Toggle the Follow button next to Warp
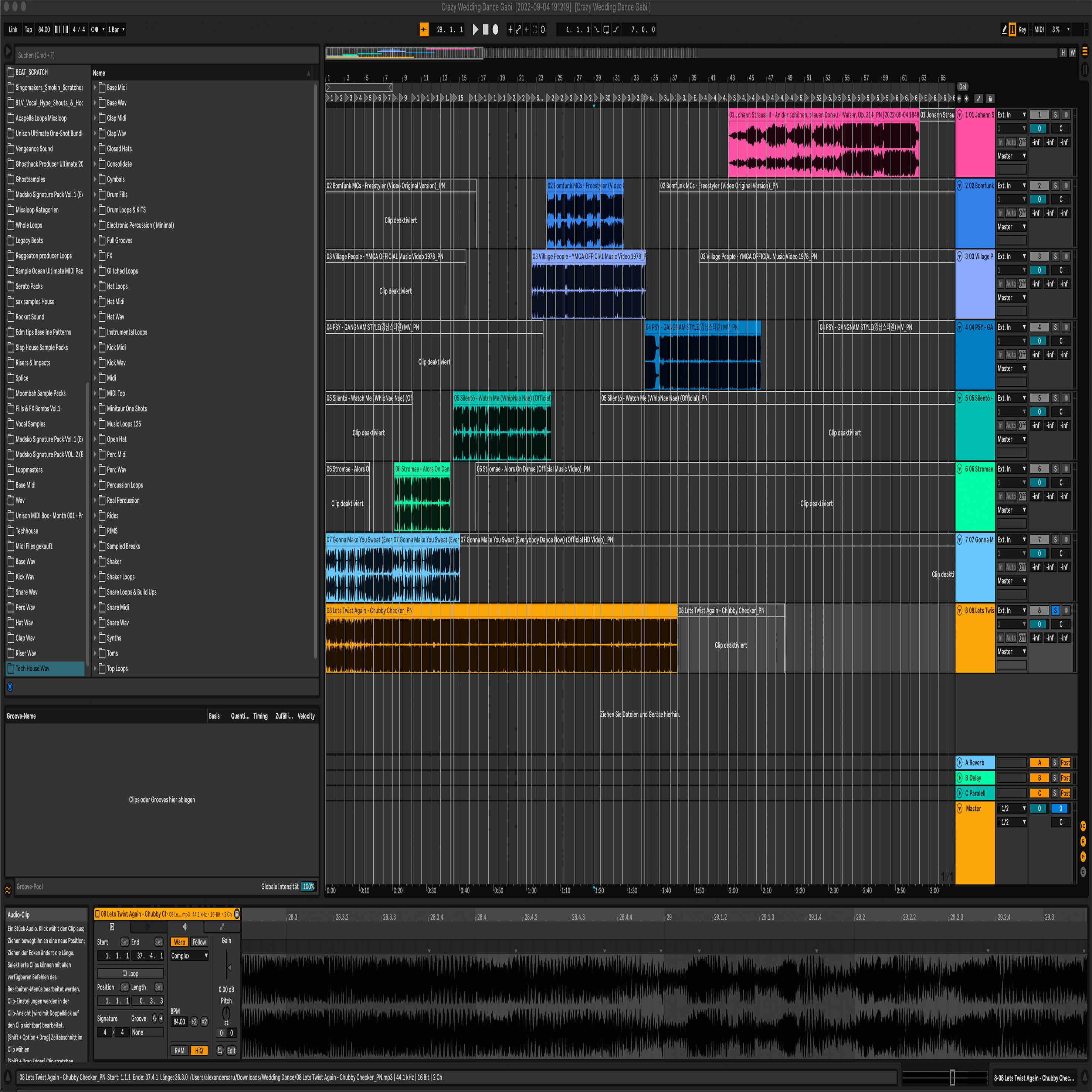1092x1092 pixels. [199, 942]
